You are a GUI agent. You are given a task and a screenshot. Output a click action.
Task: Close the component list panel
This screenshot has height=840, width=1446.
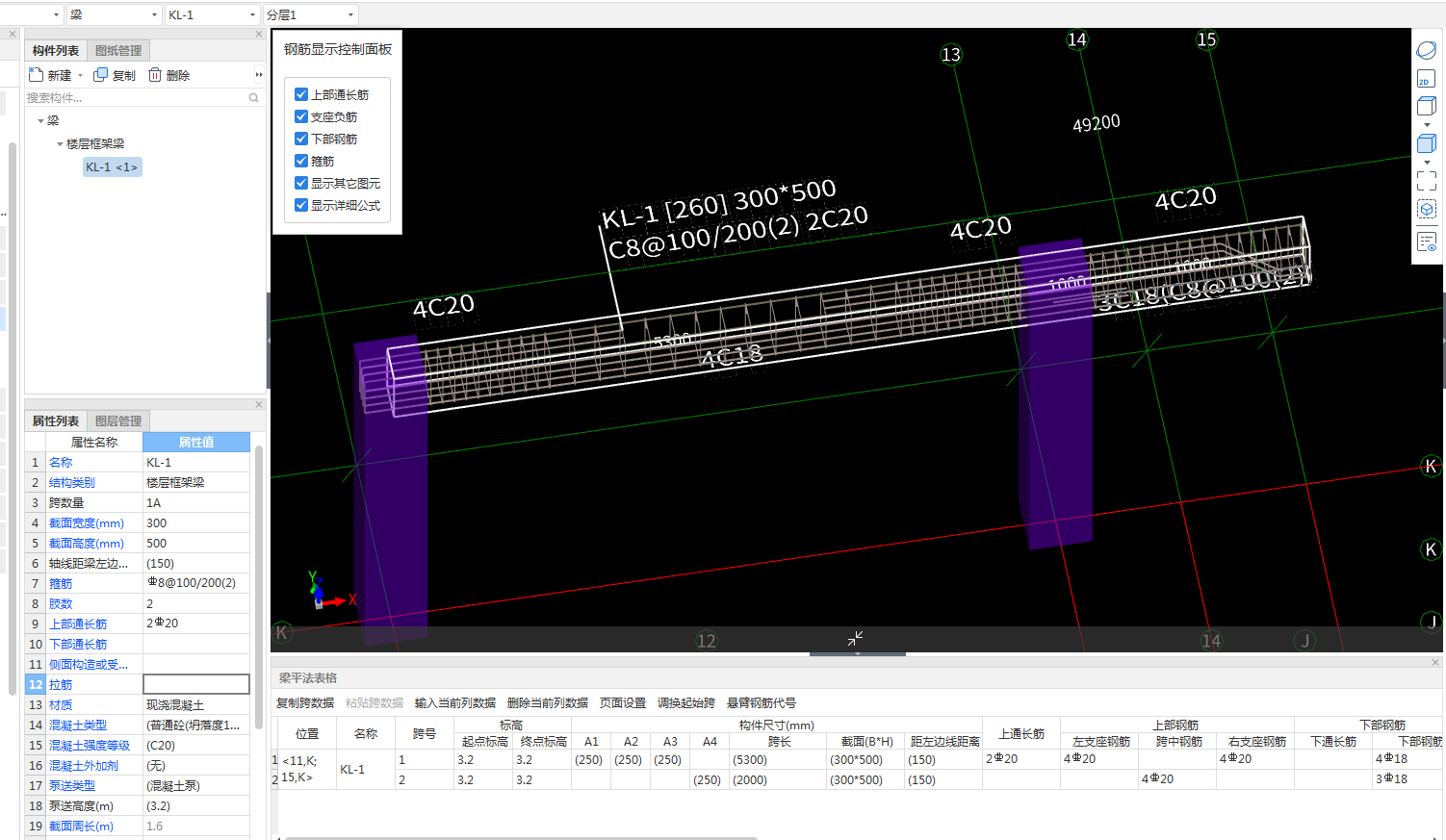coord(259,34)
